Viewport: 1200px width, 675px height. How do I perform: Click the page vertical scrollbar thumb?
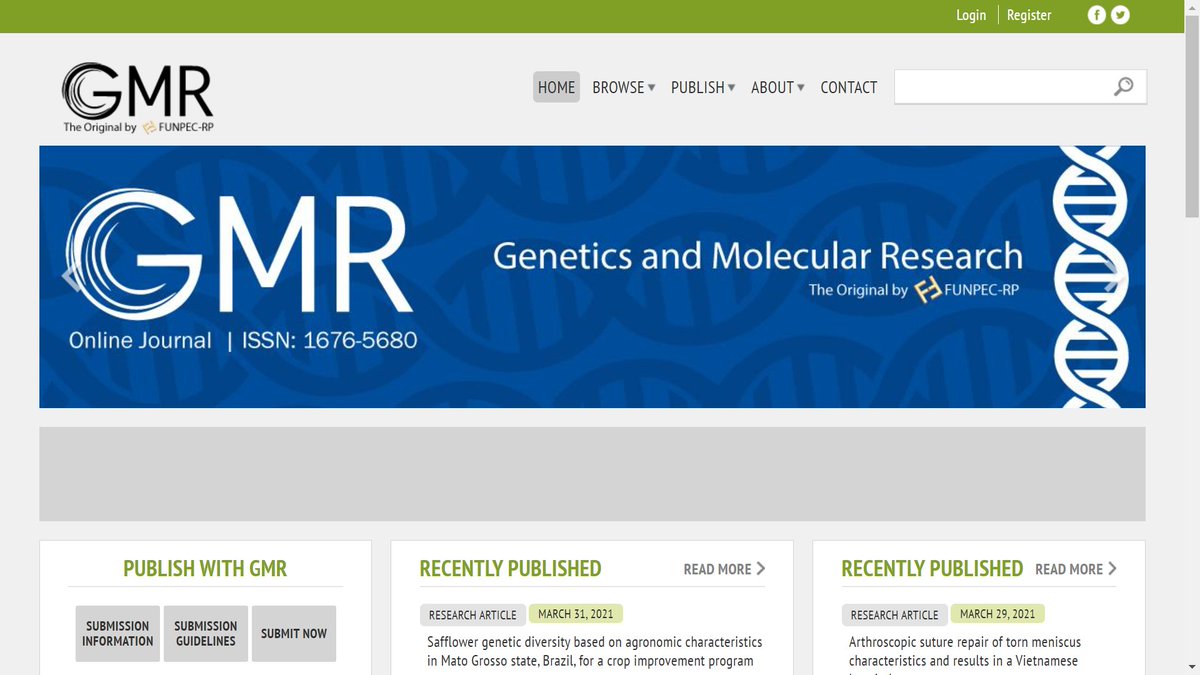1192,115
